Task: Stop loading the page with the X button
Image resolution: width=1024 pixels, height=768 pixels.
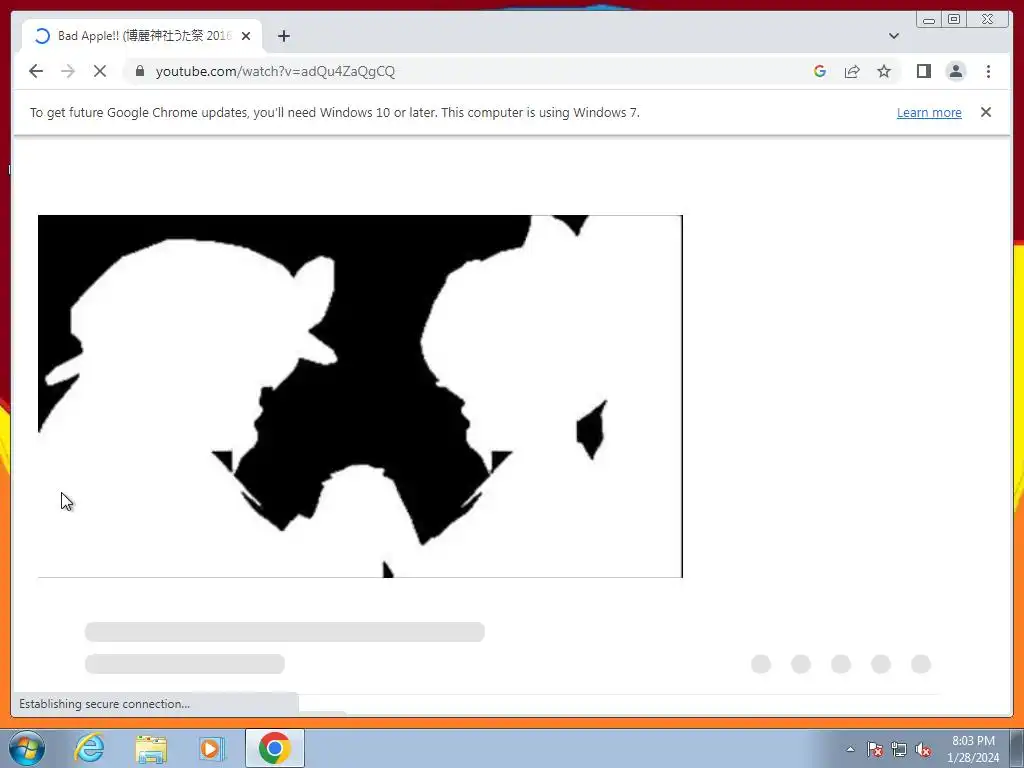Action: coord(100,71)
